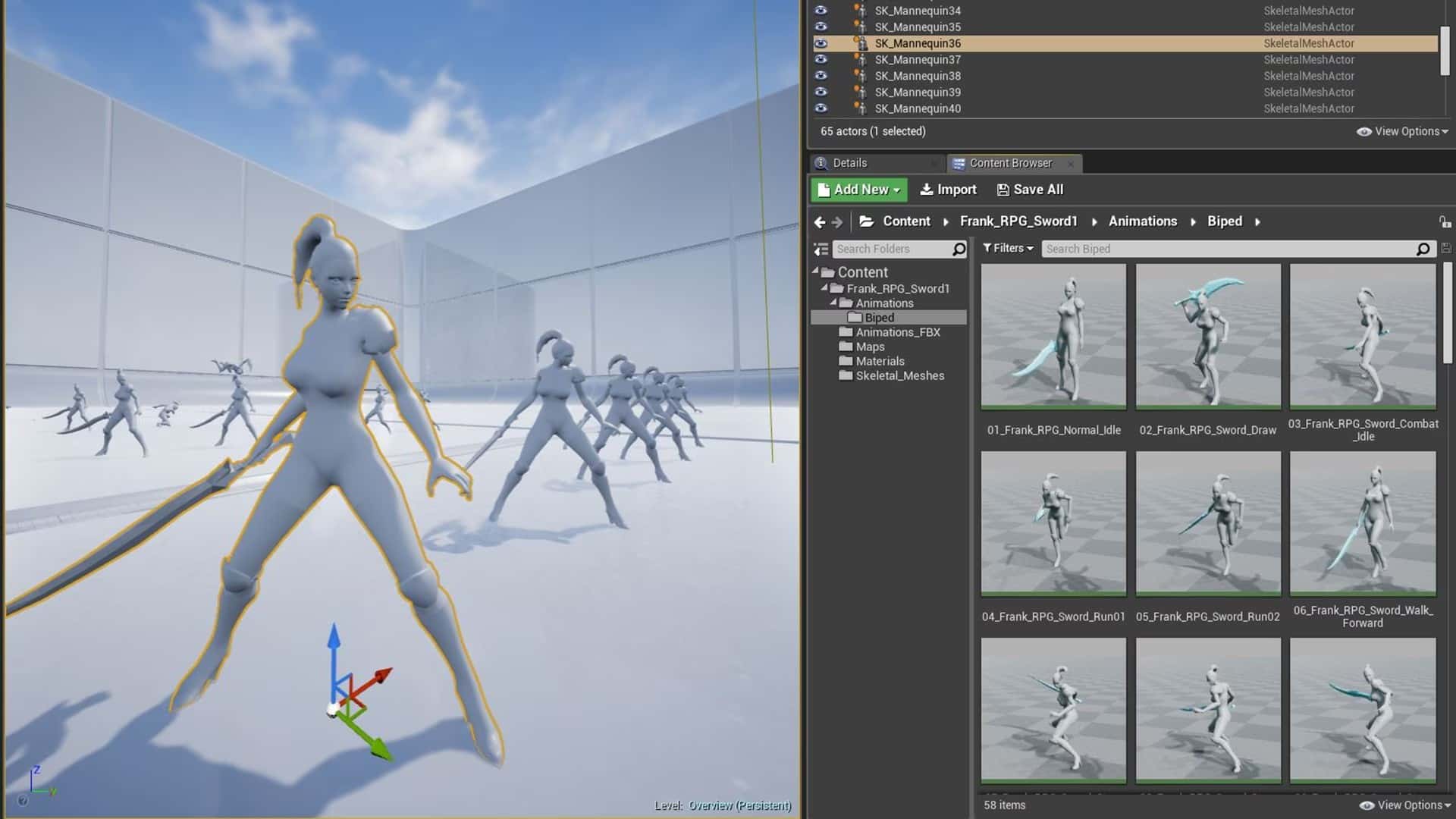Expand breadcrumb arrow after Animations
Screen dimensions: 1456x819
1193,222
